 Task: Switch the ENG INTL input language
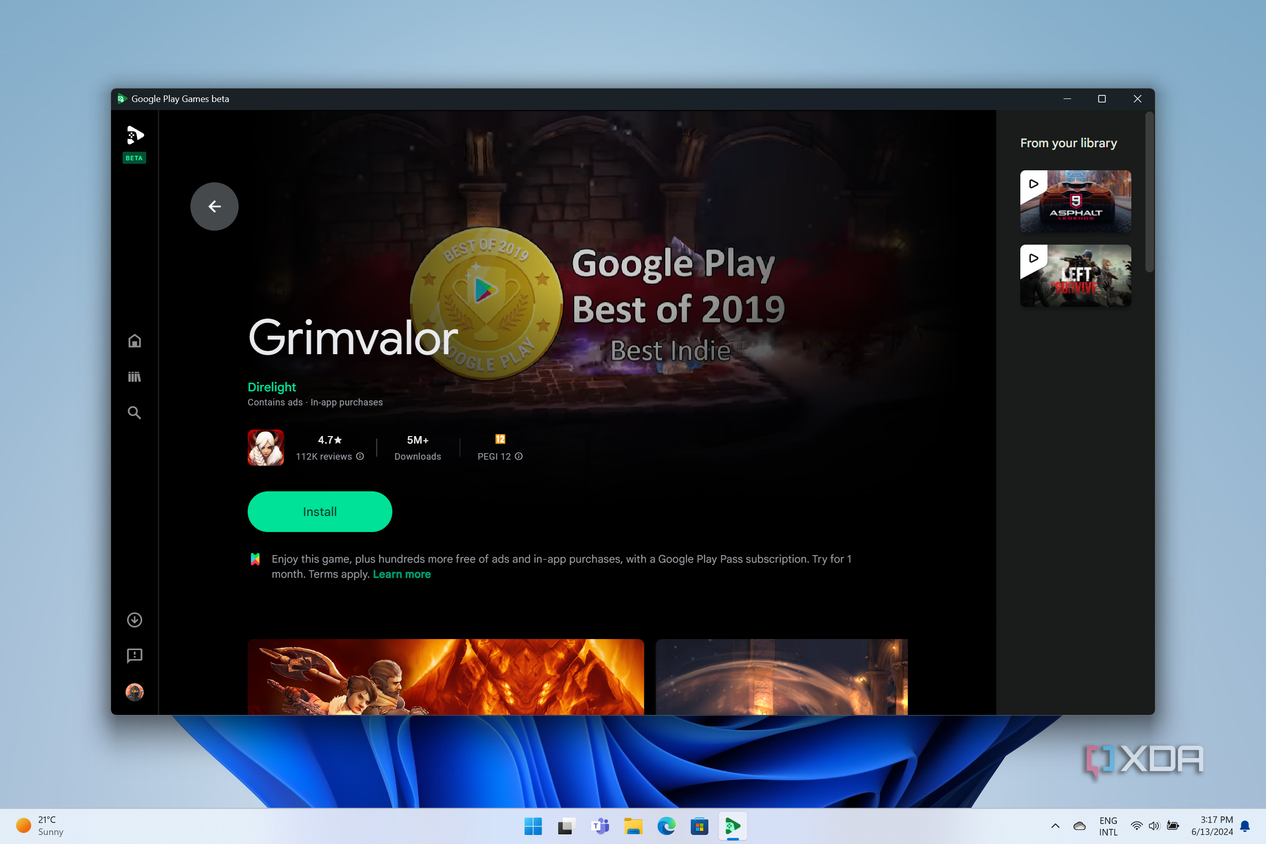(1108, 826)
